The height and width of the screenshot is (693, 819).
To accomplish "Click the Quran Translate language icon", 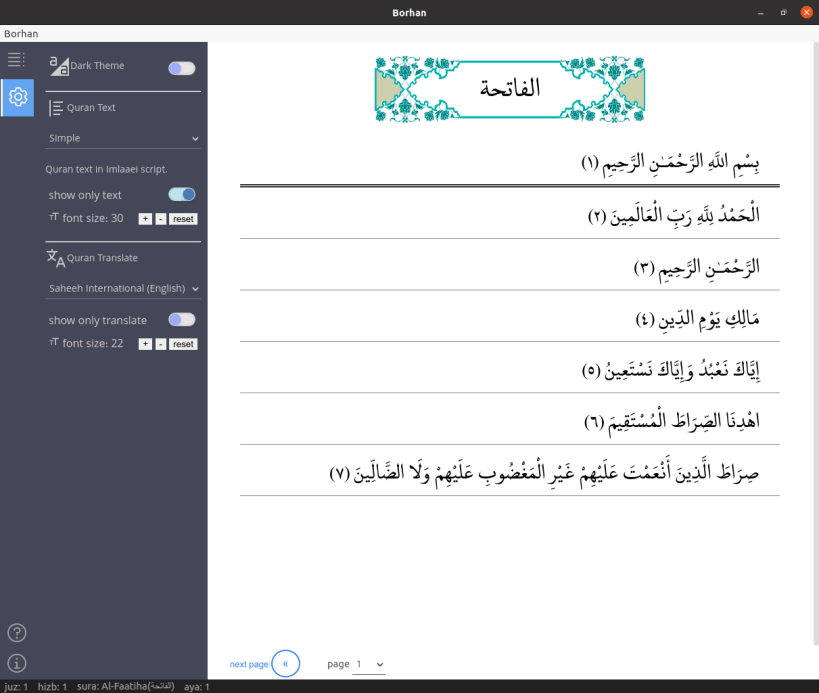I will (55, 258).
